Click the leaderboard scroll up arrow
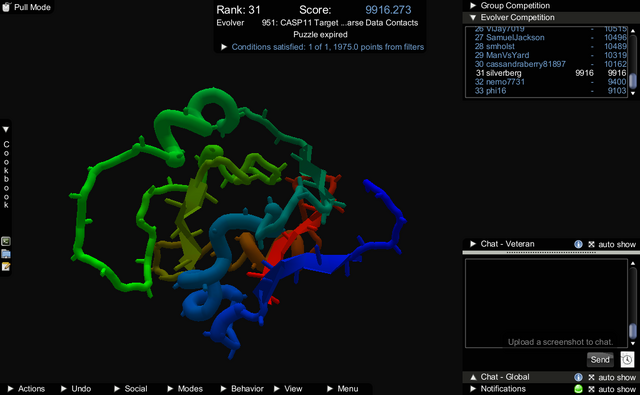The width and height of the screenshot is (640, 395). tap(633, 31)
